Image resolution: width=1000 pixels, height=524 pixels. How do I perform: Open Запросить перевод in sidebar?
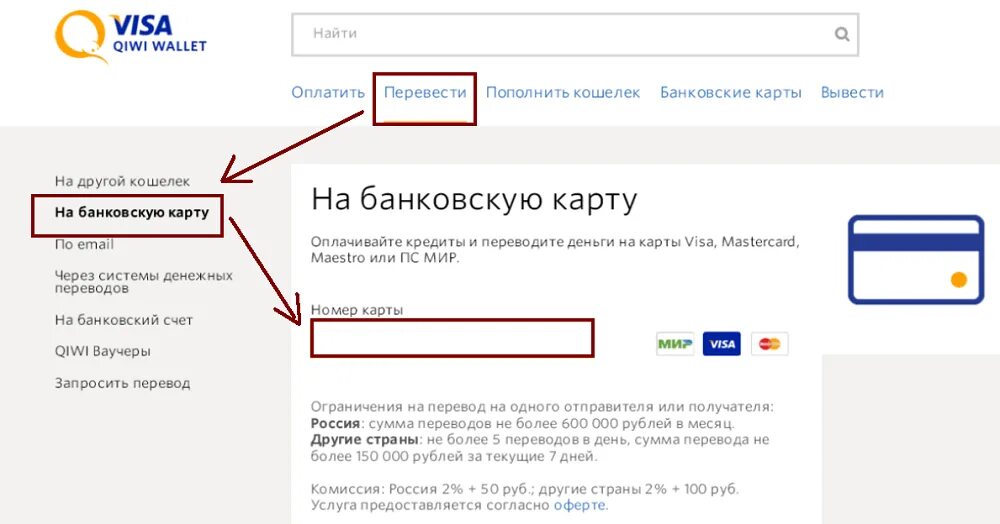122,384
